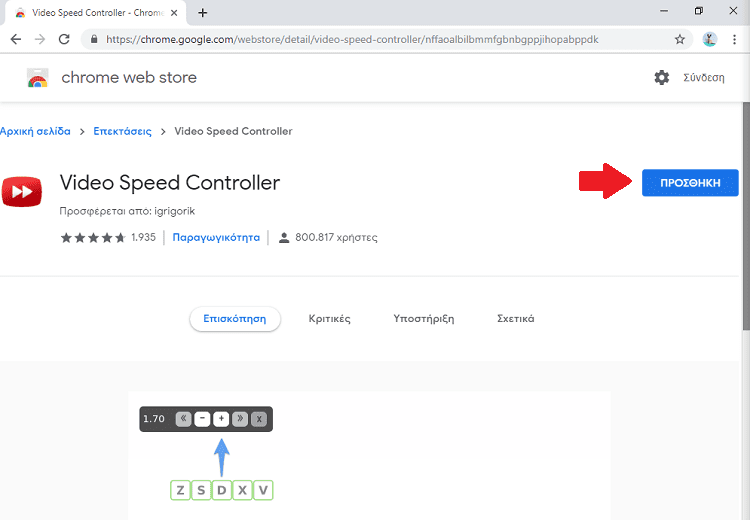Go to Αρχική σελίδα breadcrumb
This screenshot has width=750, height=520.
(x=35, y=131)
